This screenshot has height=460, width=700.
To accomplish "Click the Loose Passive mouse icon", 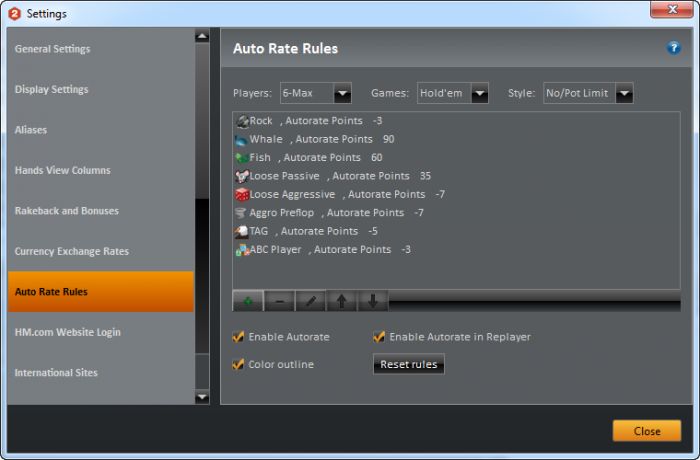I will click(x=242, y=176).
